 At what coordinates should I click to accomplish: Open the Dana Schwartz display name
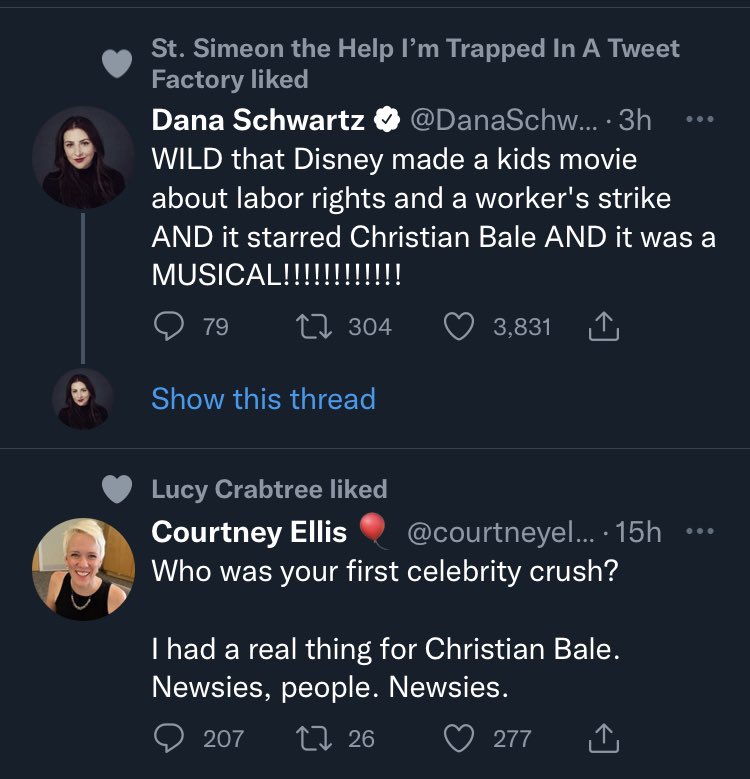coord(258,120)
